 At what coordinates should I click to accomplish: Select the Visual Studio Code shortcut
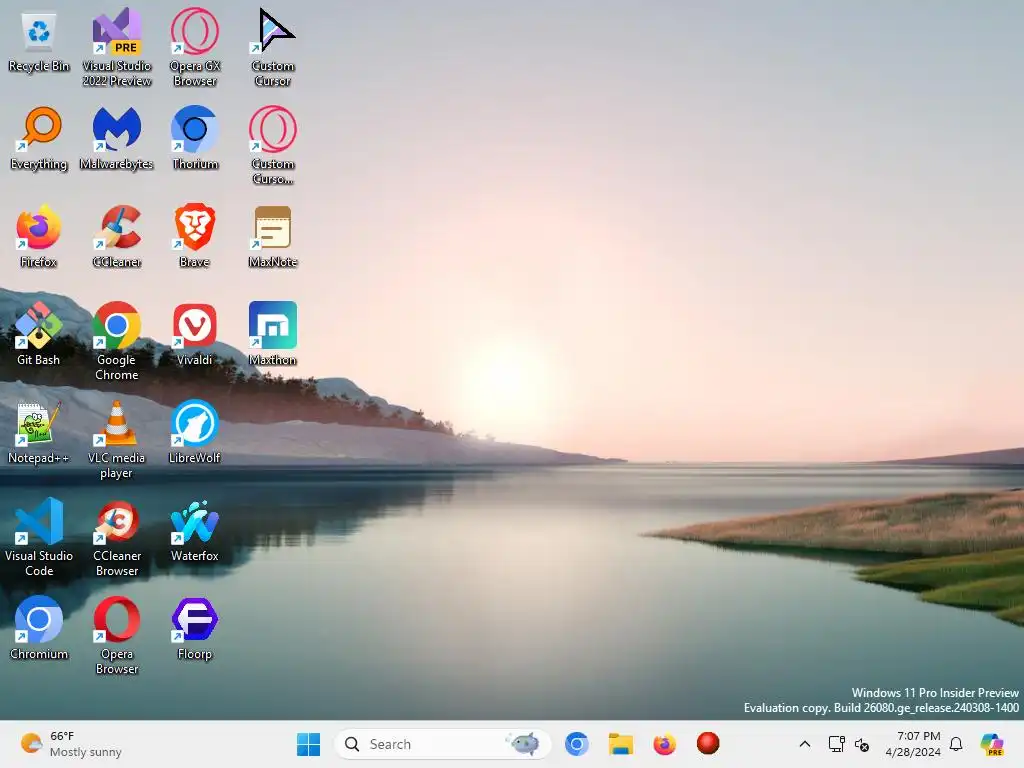(39, 537)
